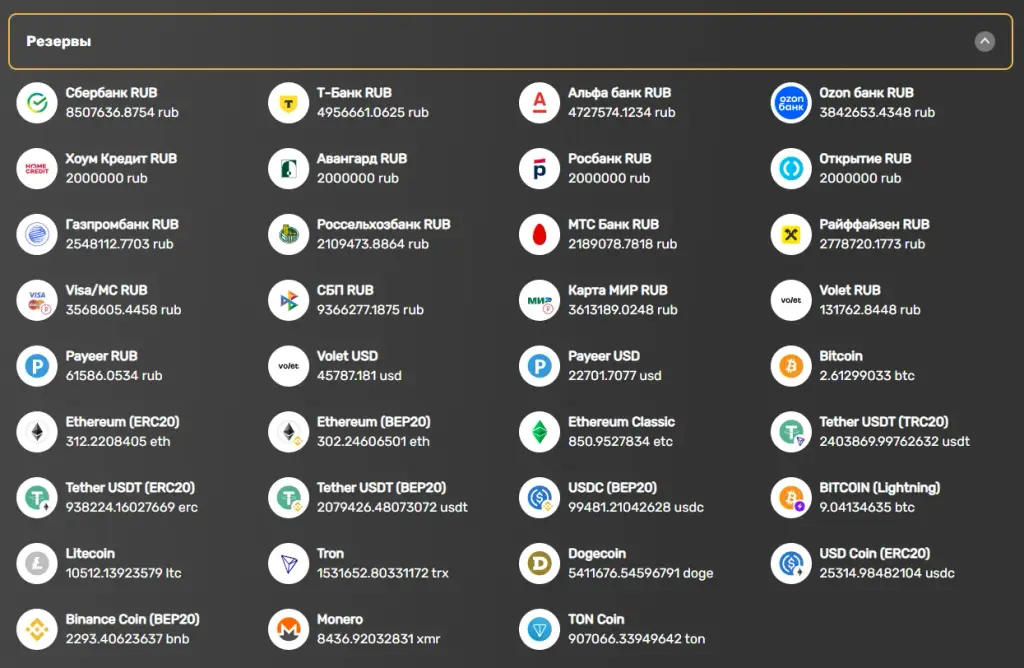
Task: Click the Газпромбанк RUB icon
Action: 37,234
